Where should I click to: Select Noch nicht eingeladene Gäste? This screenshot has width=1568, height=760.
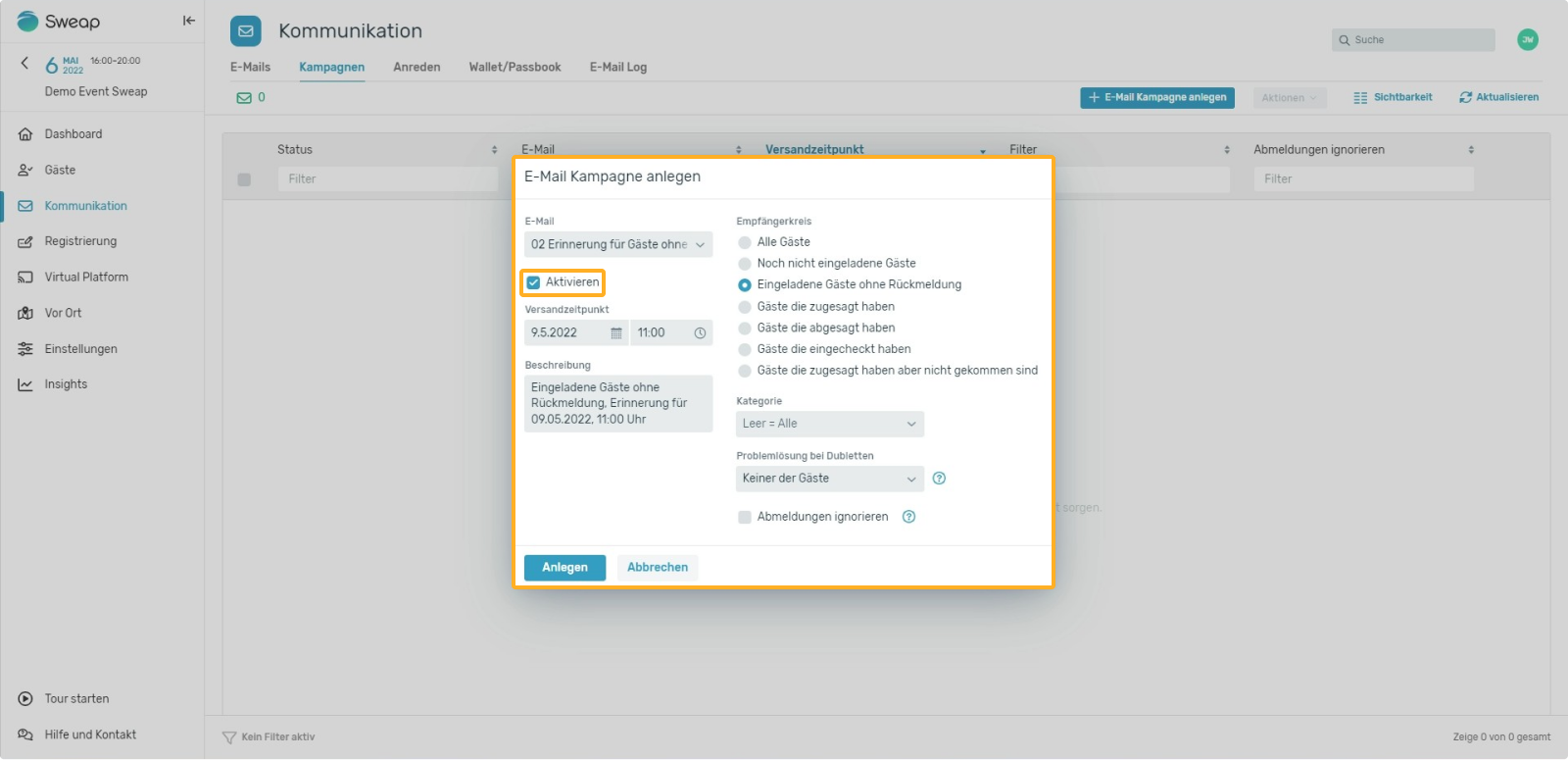pyautogui.click(x=745, y=264)
